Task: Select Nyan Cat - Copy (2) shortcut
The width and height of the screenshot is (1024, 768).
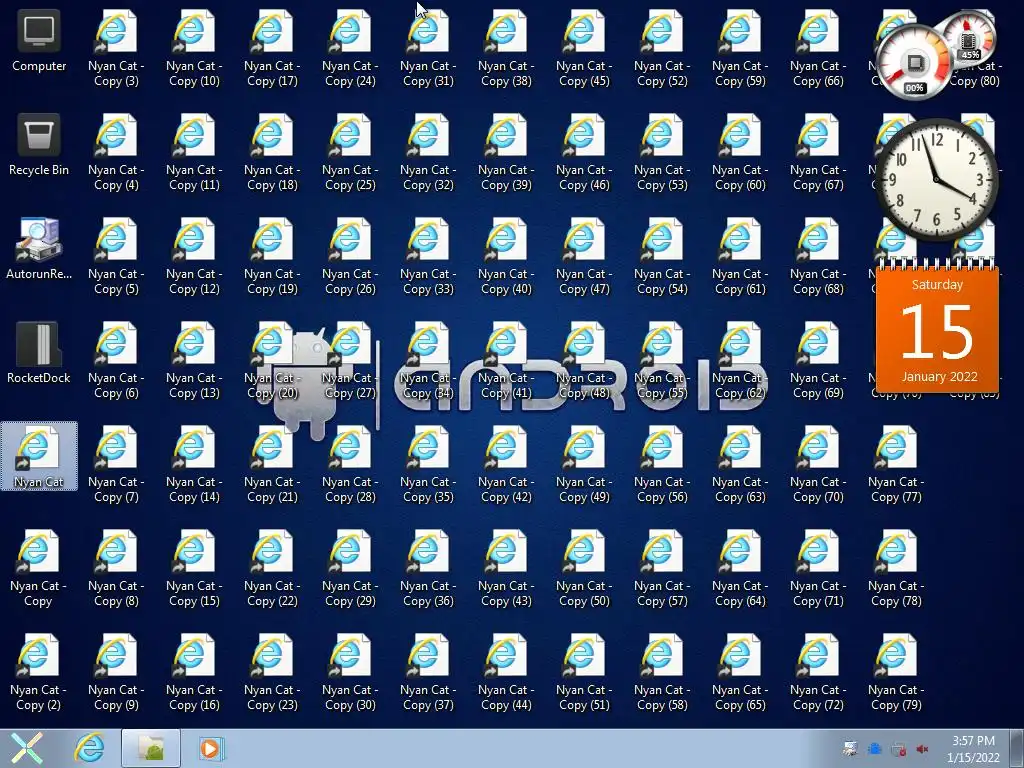Action: (x=39, y=672)
